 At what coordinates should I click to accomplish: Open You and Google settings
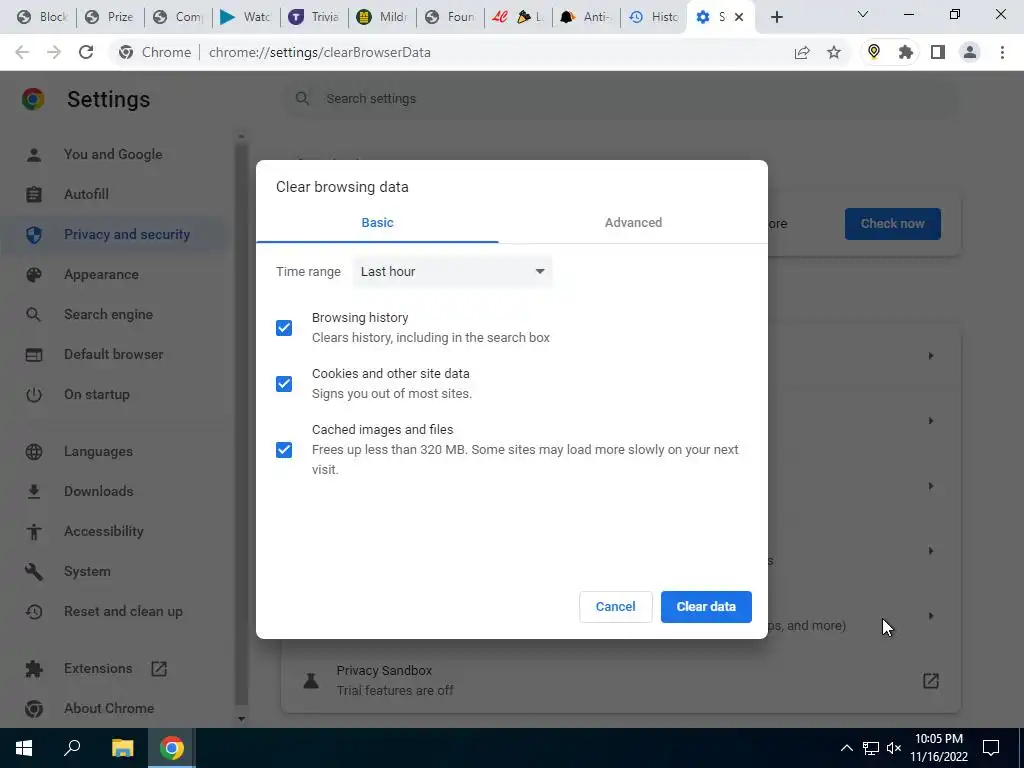(113, 154)
